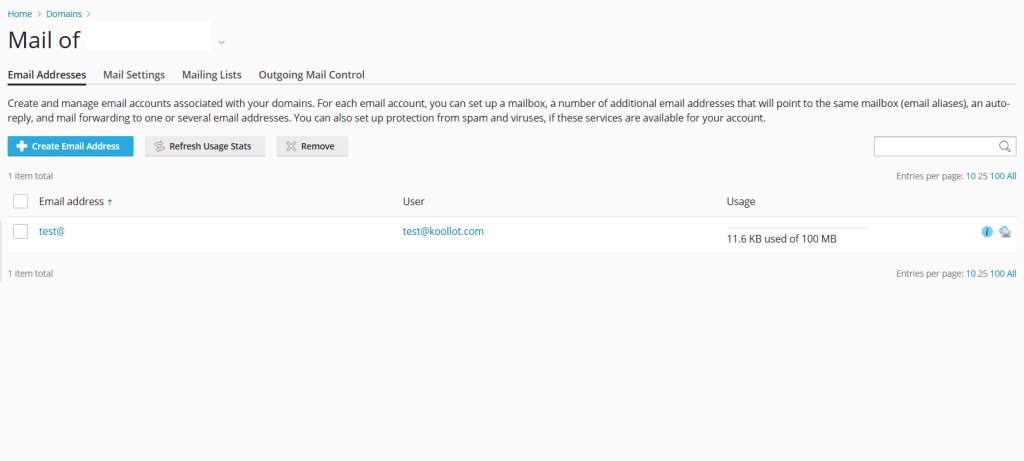Screen dimensions: 1024x461
Task: Click the usage bar for test@ mailbox
Action: (797, 229)
